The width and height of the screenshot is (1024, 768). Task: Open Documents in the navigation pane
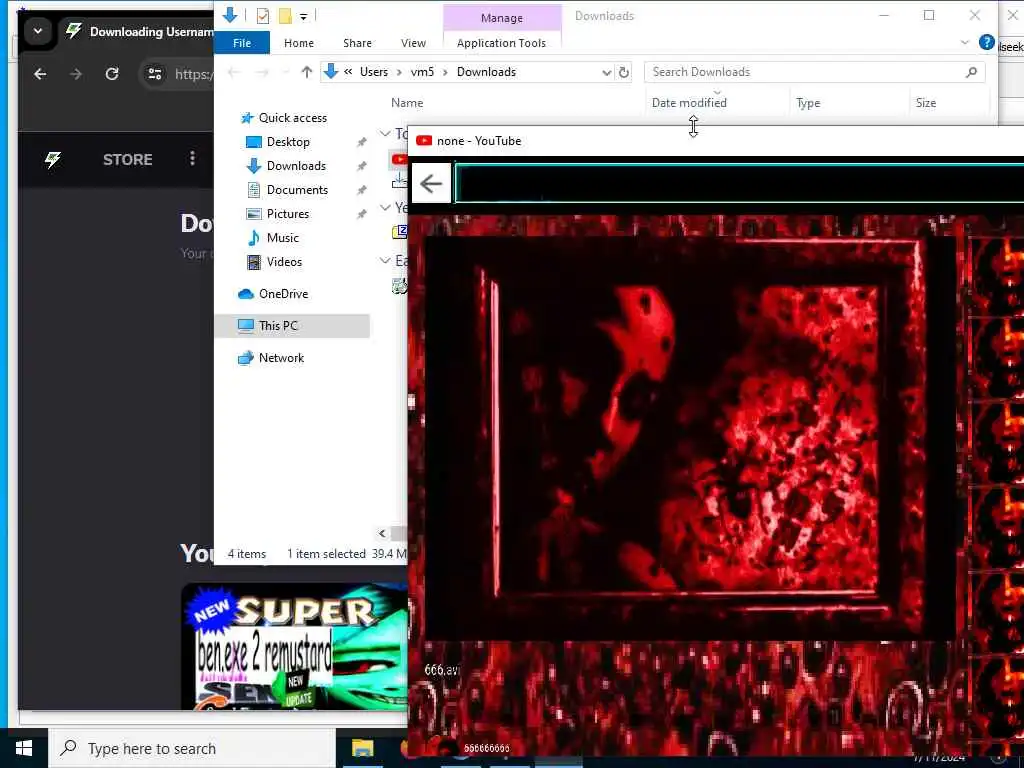click(x=297, y=190)
